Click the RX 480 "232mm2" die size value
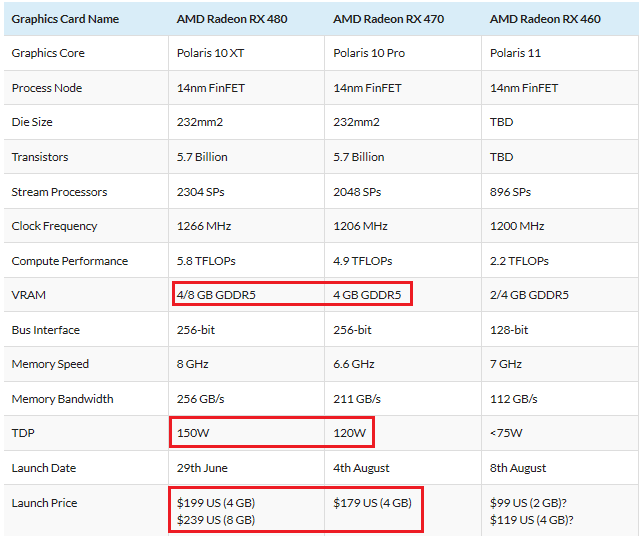Image resolution: width=640 pixels, height=540 pixels. pyautogui.click(x=200, y=122)
